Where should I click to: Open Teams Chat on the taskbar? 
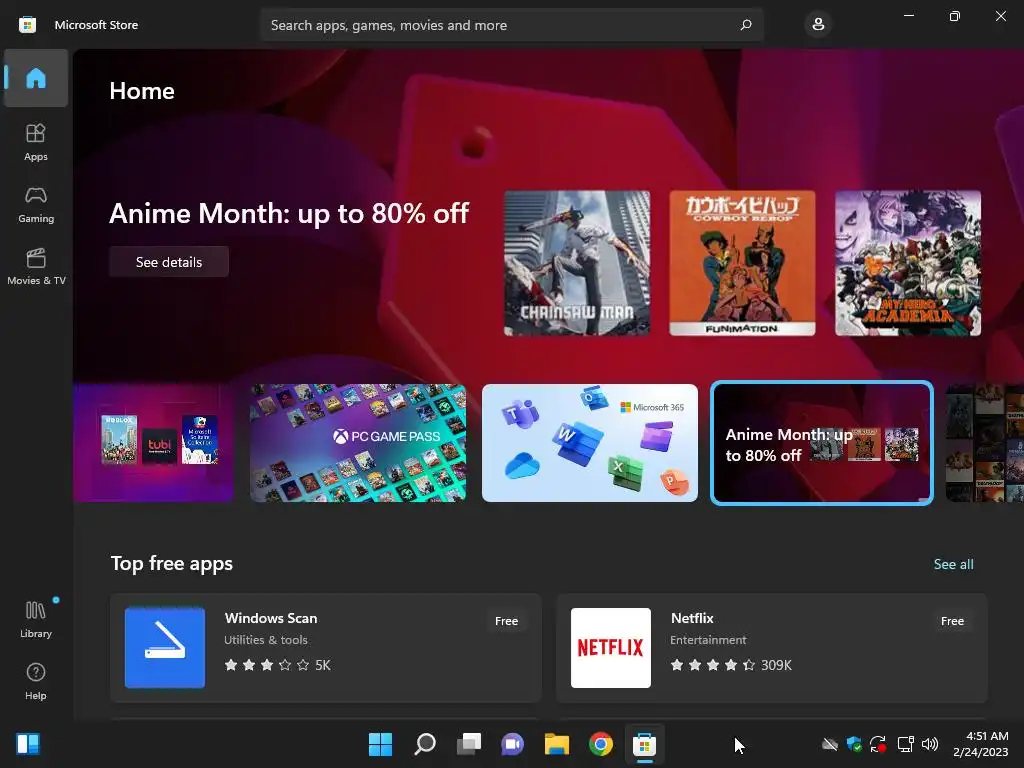point(513,744)
